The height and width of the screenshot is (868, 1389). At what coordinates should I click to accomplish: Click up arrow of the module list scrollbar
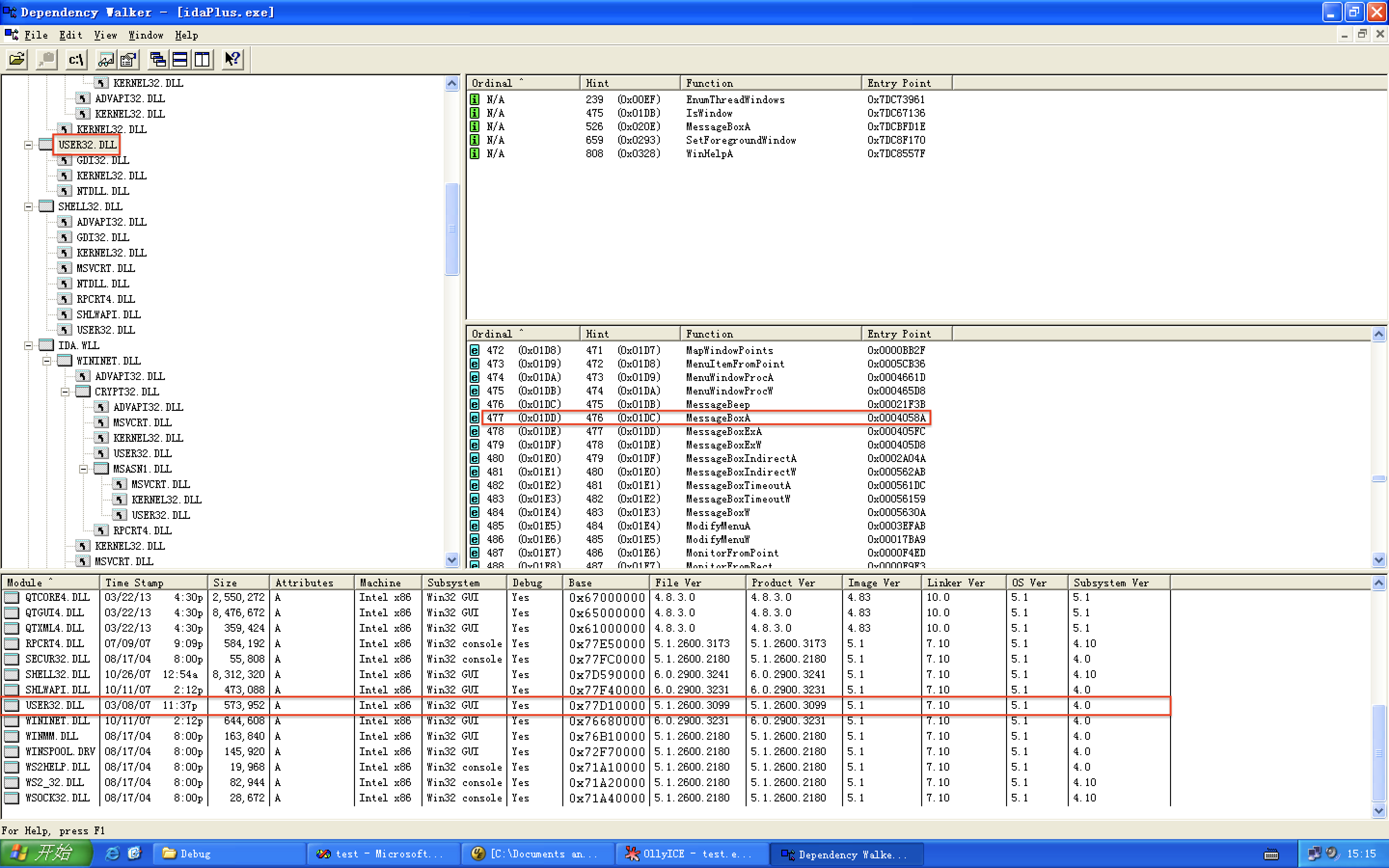[1379, 583]
